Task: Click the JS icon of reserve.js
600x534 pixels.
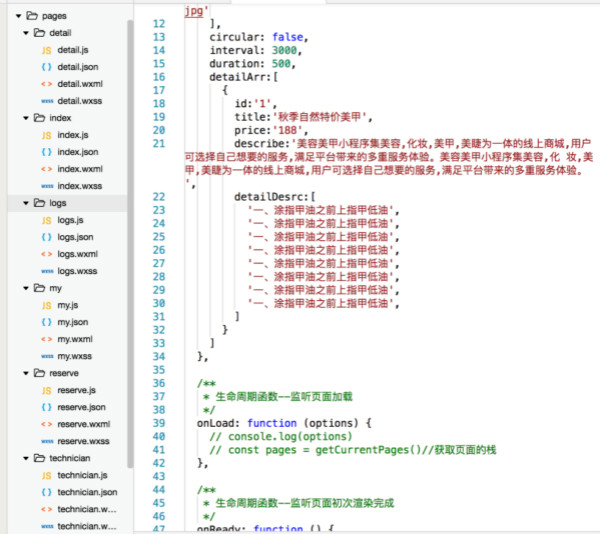Action: (x=46, y=390)
